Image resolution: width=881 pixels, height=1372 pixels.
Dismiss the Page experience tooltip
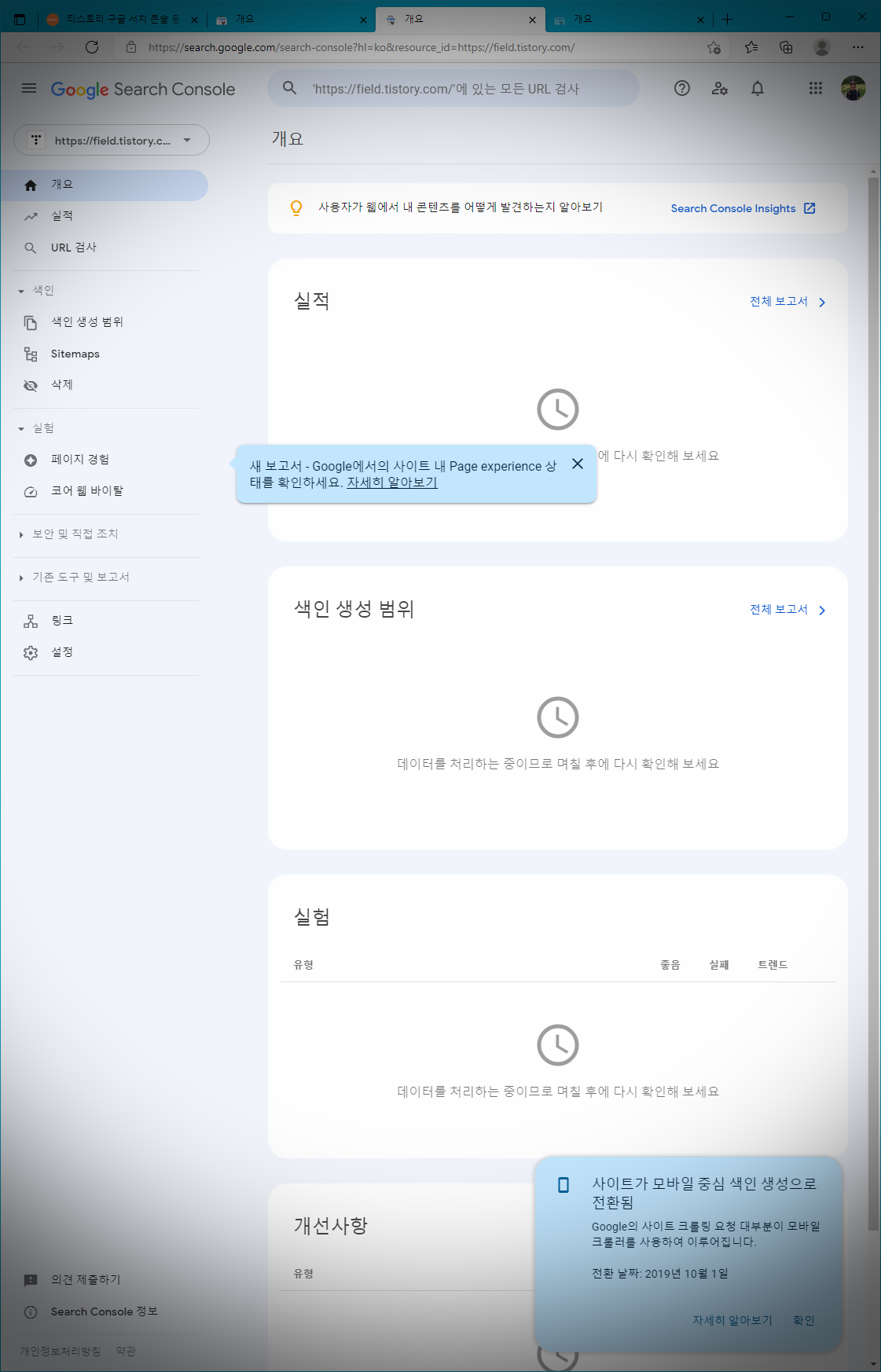pos(578,464)
